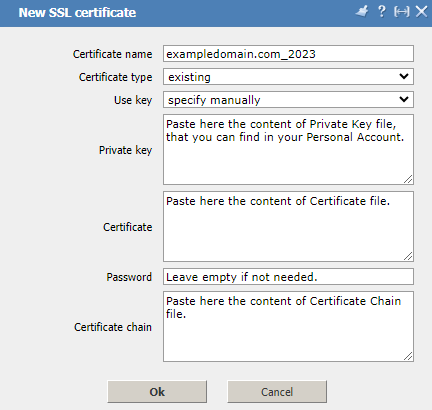
Task: Click the Cancel button
Action: point(277,392)
